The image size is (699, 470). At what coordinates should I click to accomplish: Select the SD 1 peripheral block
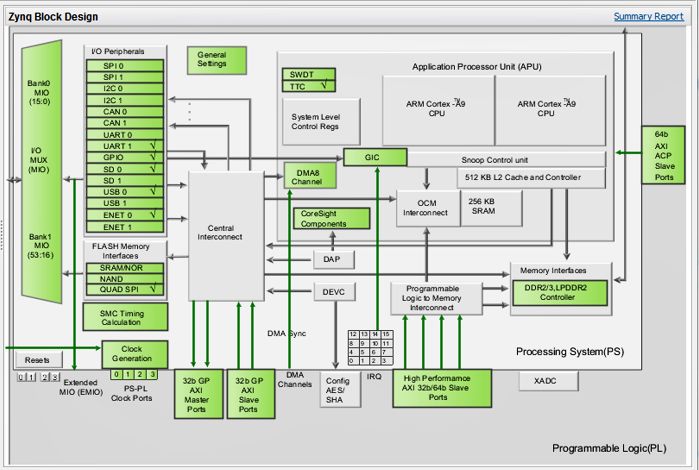(x=125, y=181)
